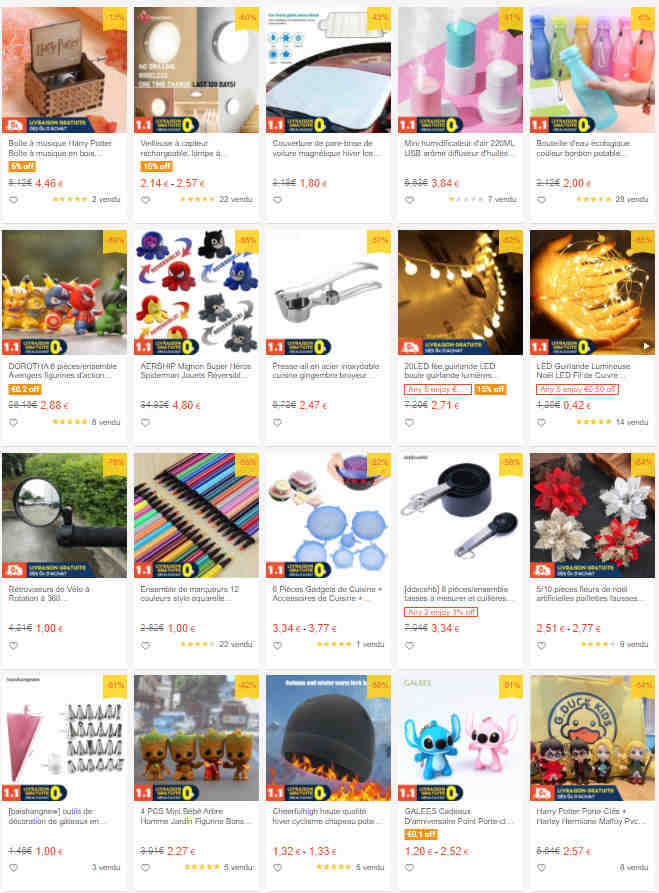Open the 12 color marker set thumbnail
This screenshot has height=893, width=659.
tap(197, 515)
